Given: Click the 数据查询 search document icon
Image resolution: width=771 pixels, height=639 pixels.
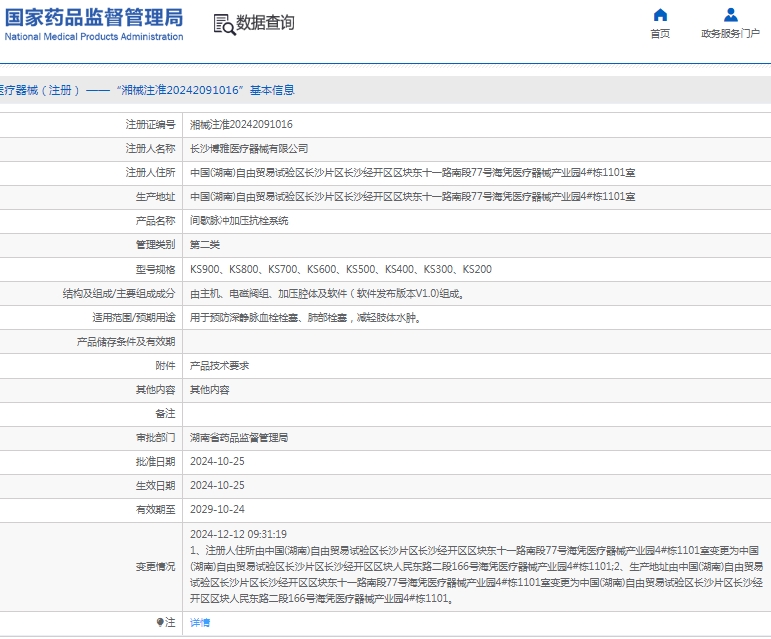Looking at the screenshot, I should (x=224, y=25).
